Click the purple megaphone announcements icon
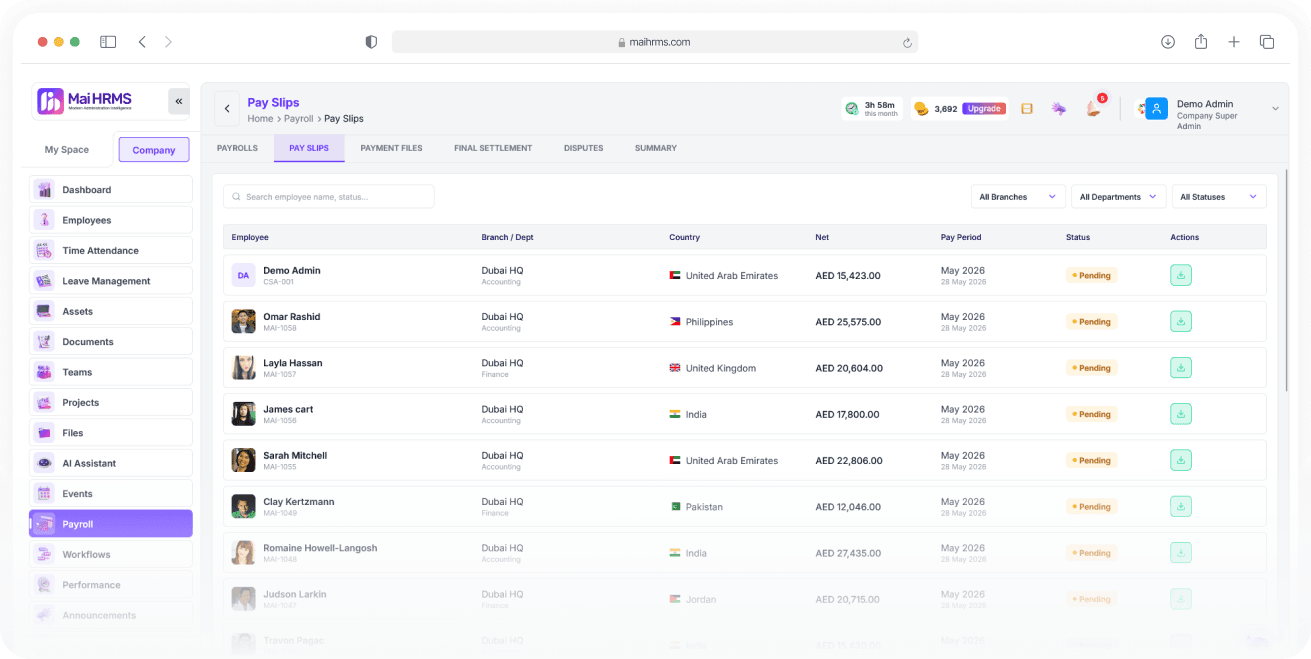1311x659 pixels. (x=1058, y=108)
